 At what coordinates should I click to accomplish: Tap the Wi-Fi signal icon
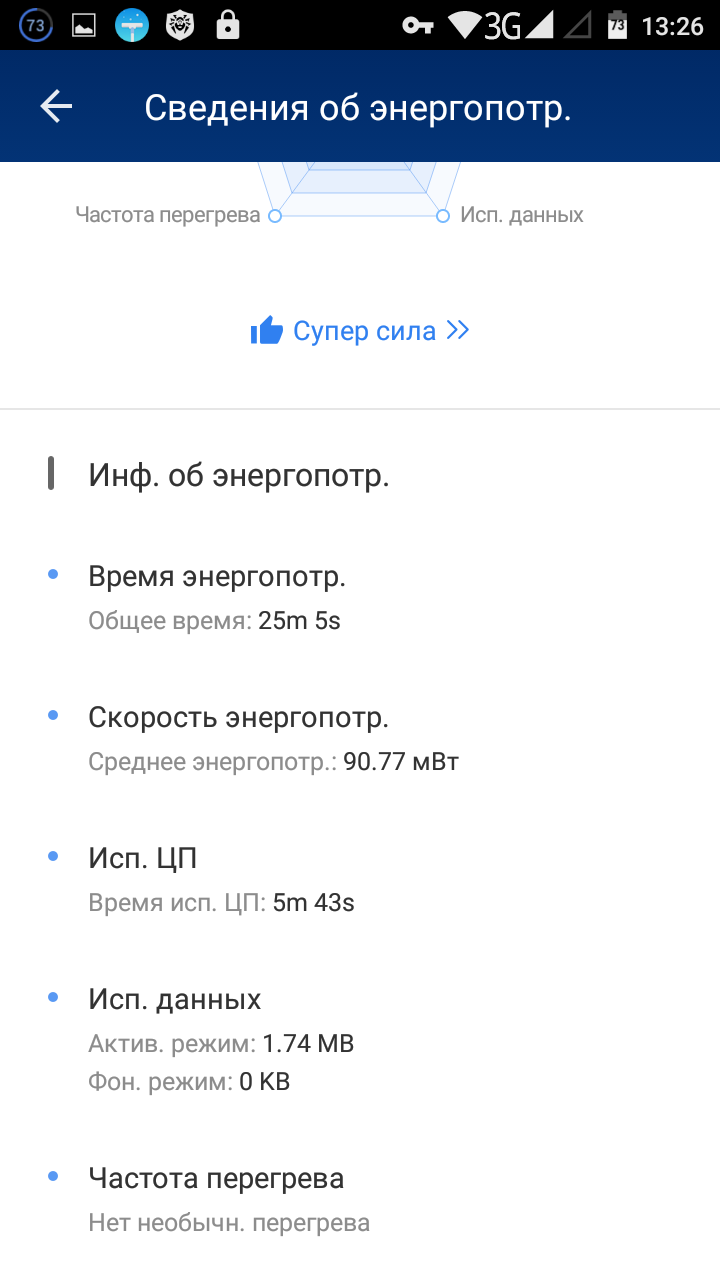click(464, 26)
